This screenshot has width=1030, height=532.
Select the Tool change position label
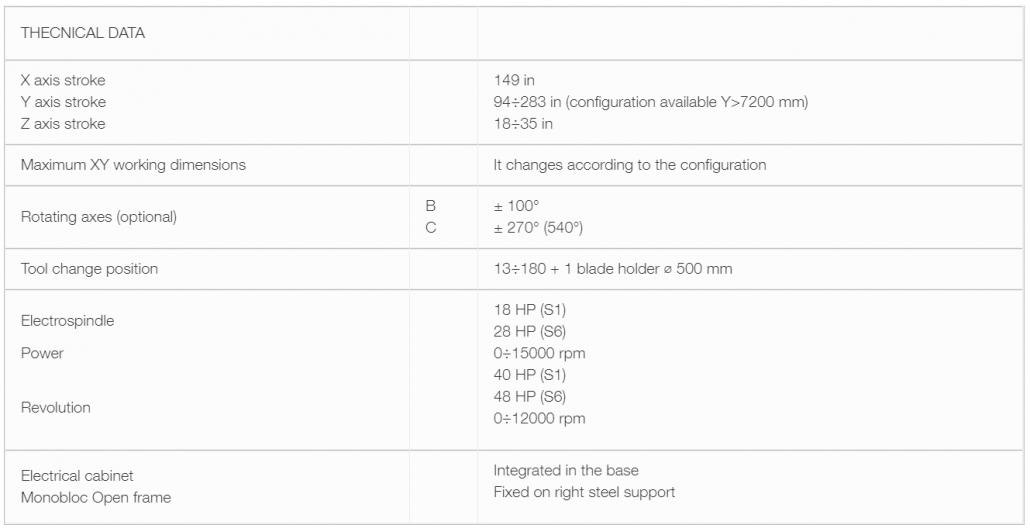pyautogui.click(x=89, y=269)
